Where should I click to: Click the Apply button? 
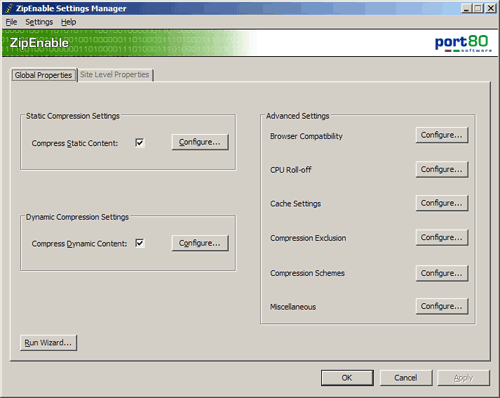click(x=464, y=378)
